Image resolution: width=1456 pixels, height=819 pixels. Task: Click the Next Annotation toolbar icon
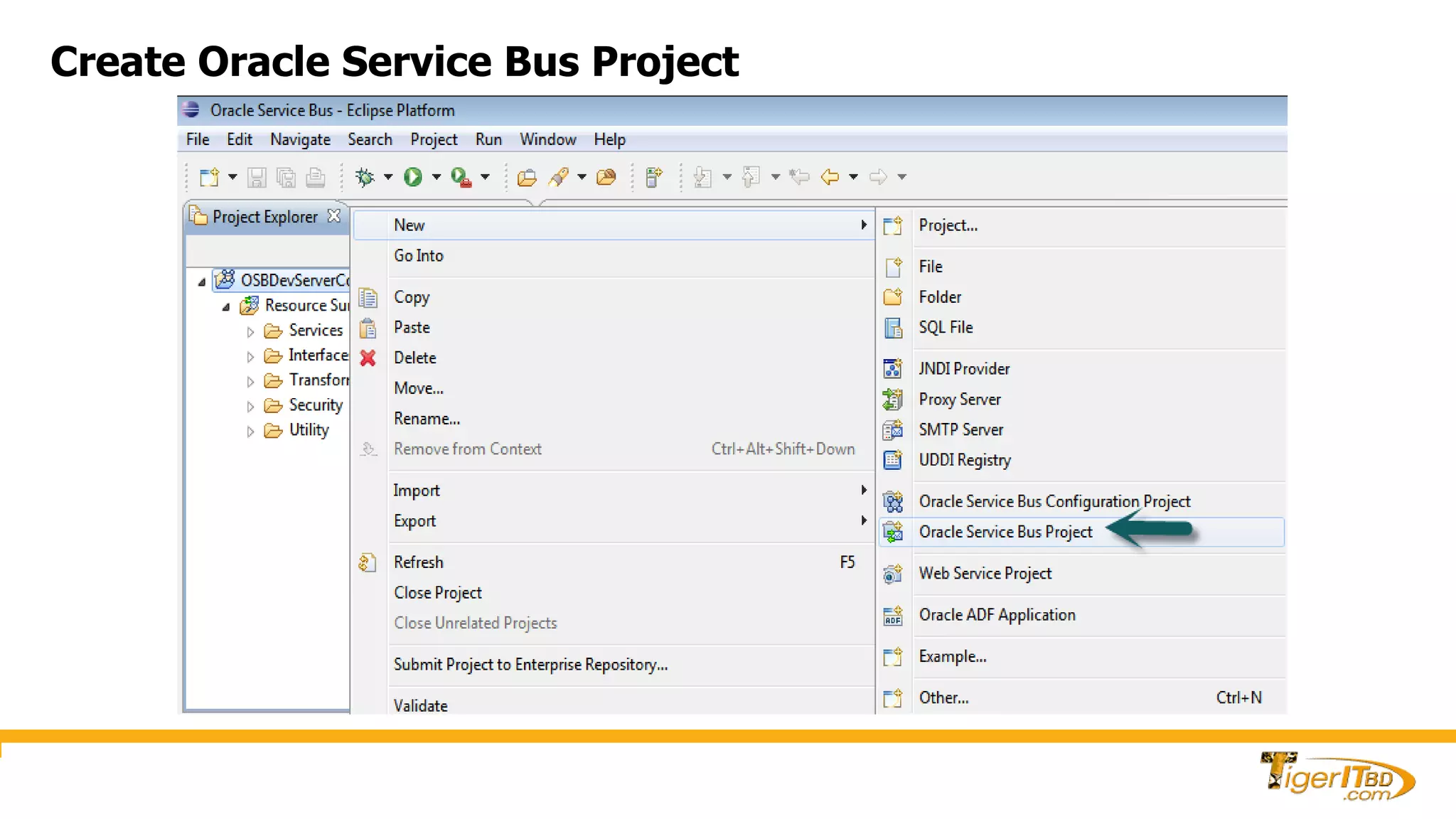pyautogui.click(x=702, y=177)
